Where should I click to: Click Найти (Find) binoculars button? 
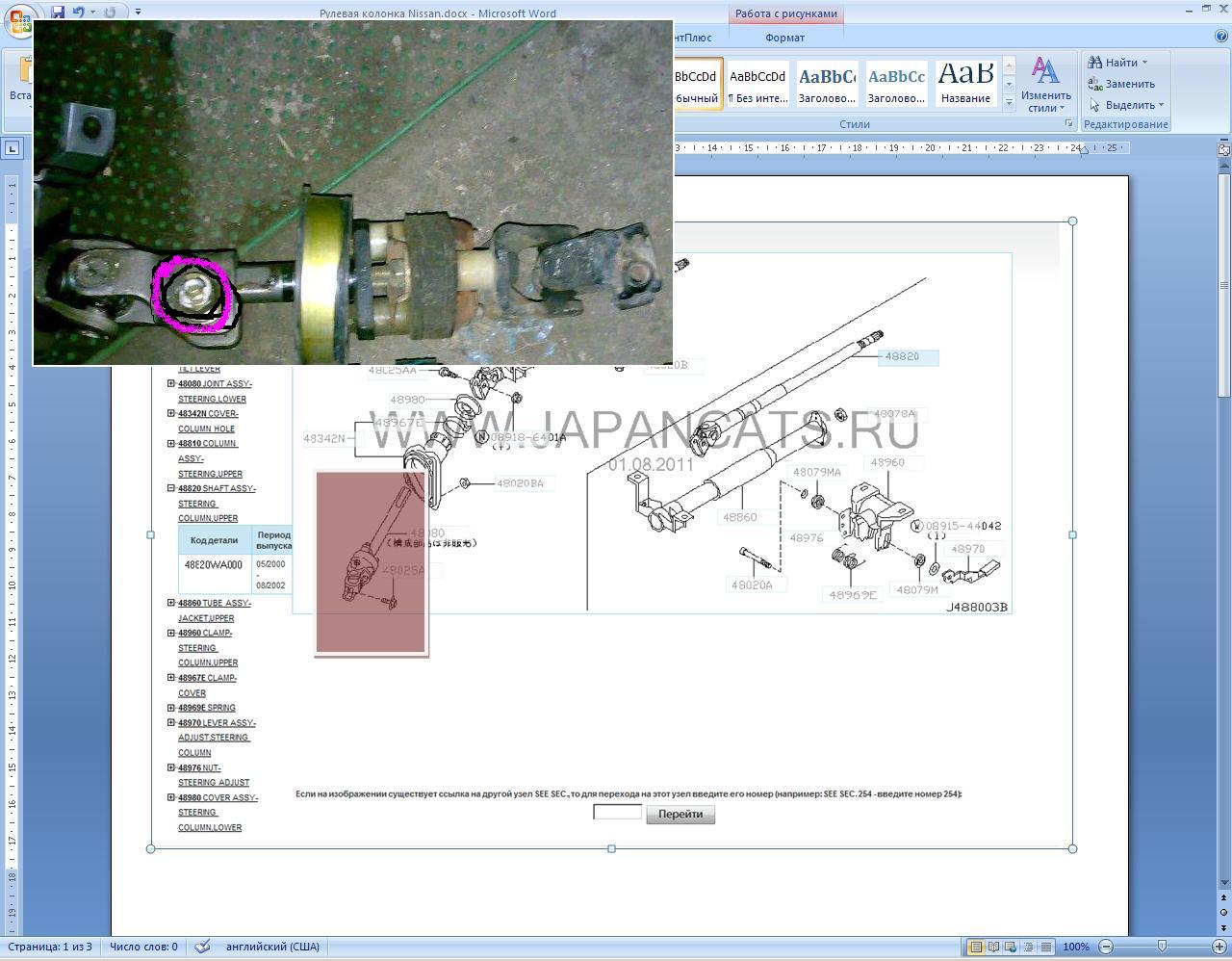[x=1114, y=63]
